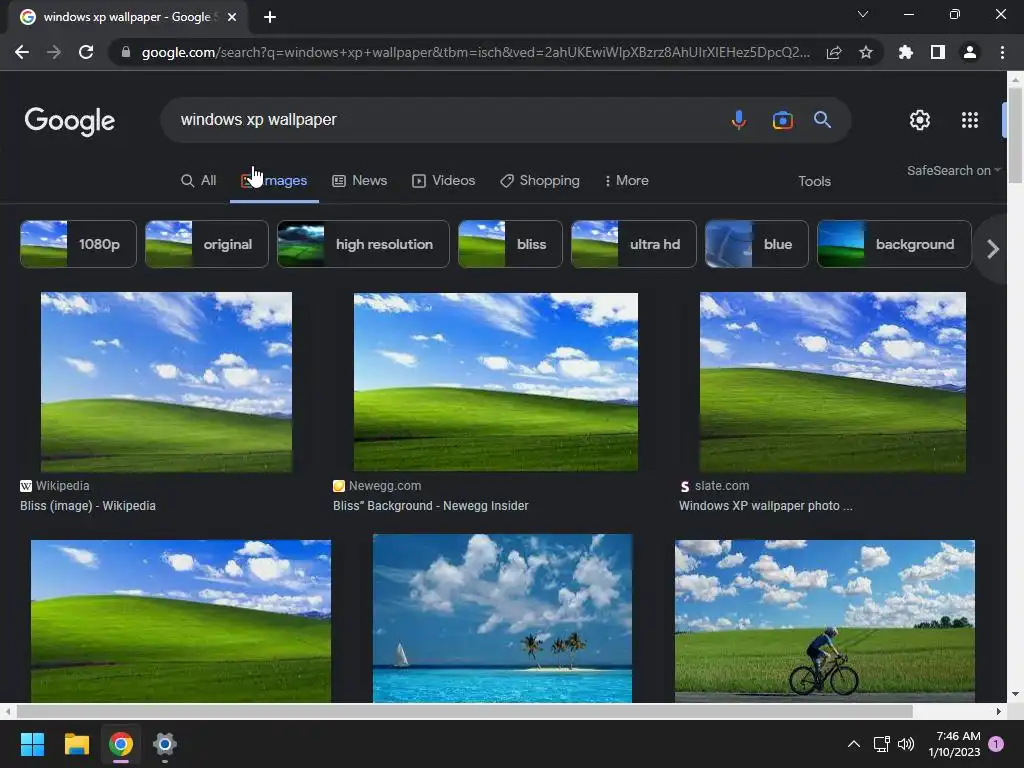
Task: Switch to the All results tab
Action: pos(198,181)
